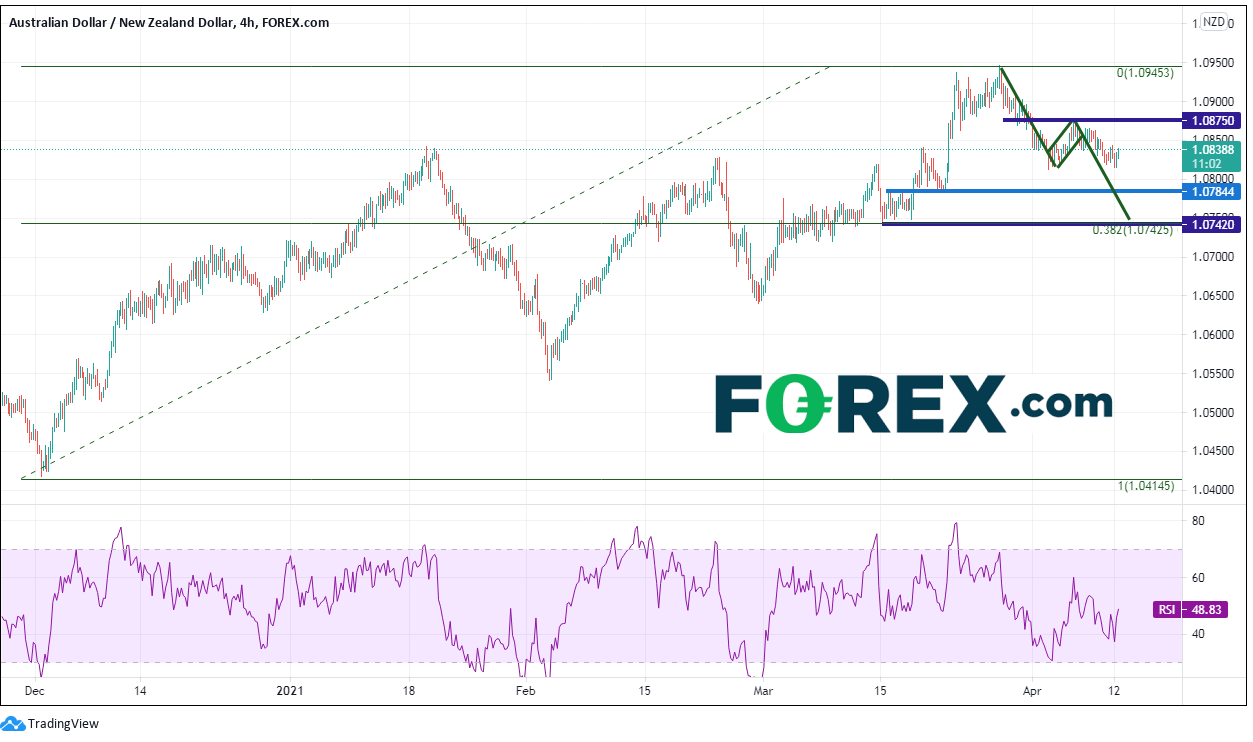Click the 2021 date on time axis

point(290,690)
